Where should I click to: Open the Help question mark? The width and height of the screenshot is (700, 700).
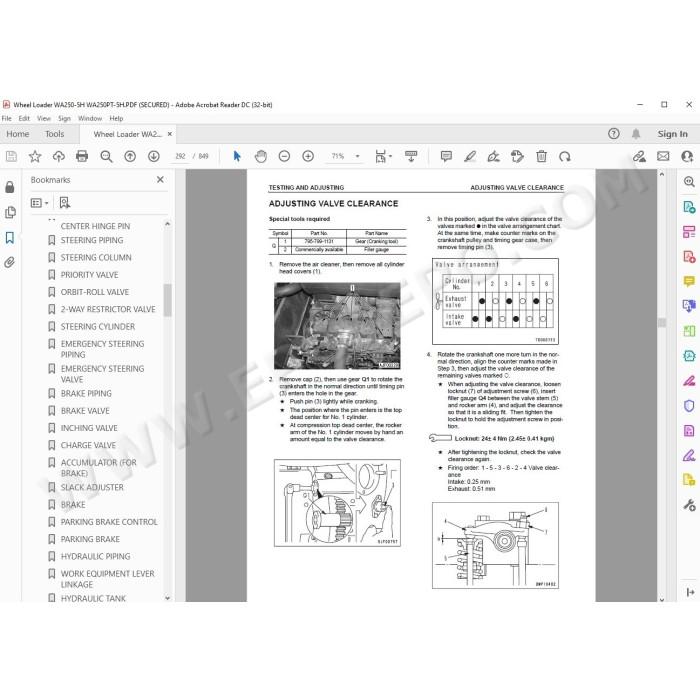click(x=614, y=133)
